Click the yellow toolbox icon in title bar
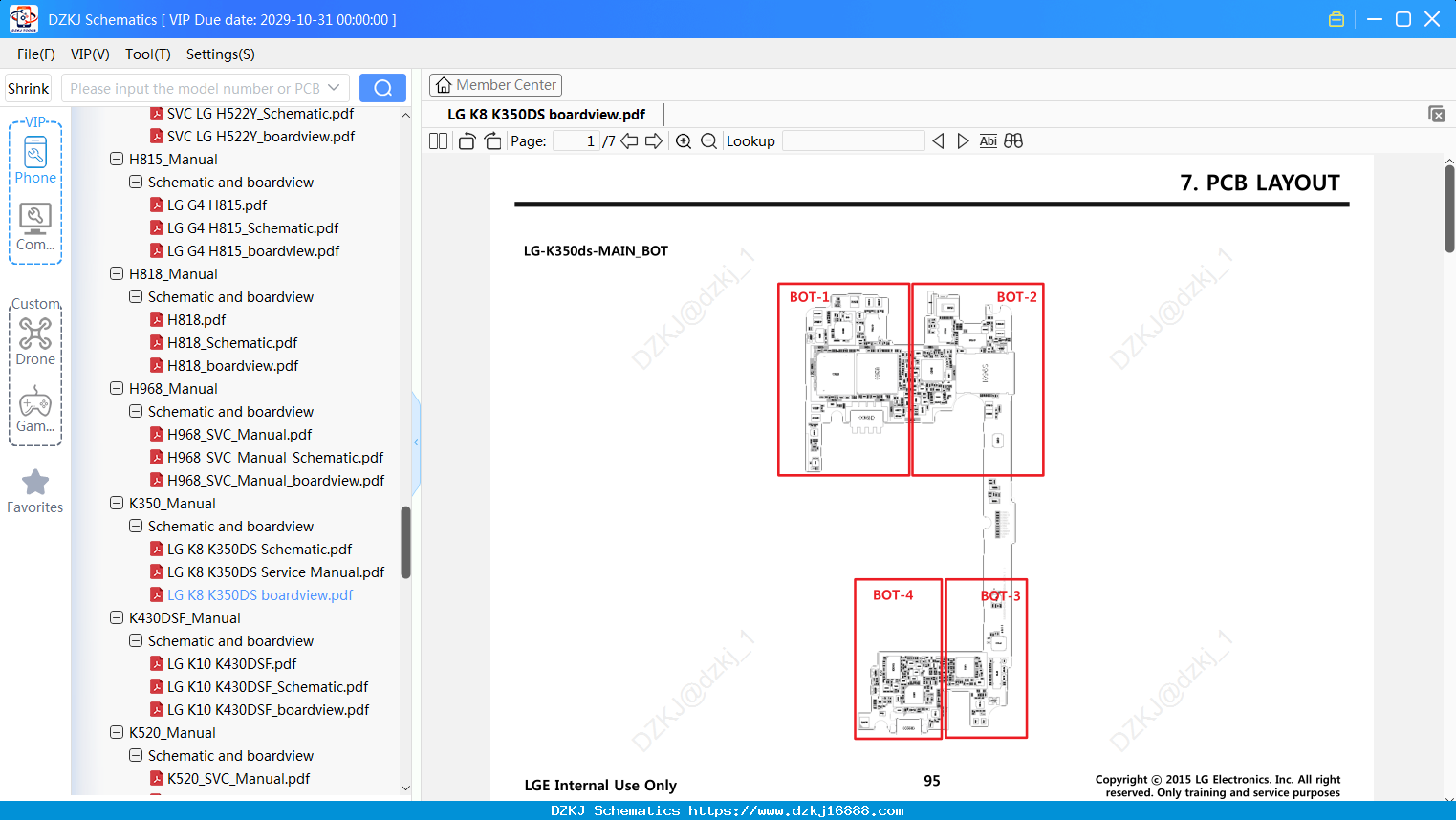This screenshot has width=1456, height=820. tap(1336, 19)
